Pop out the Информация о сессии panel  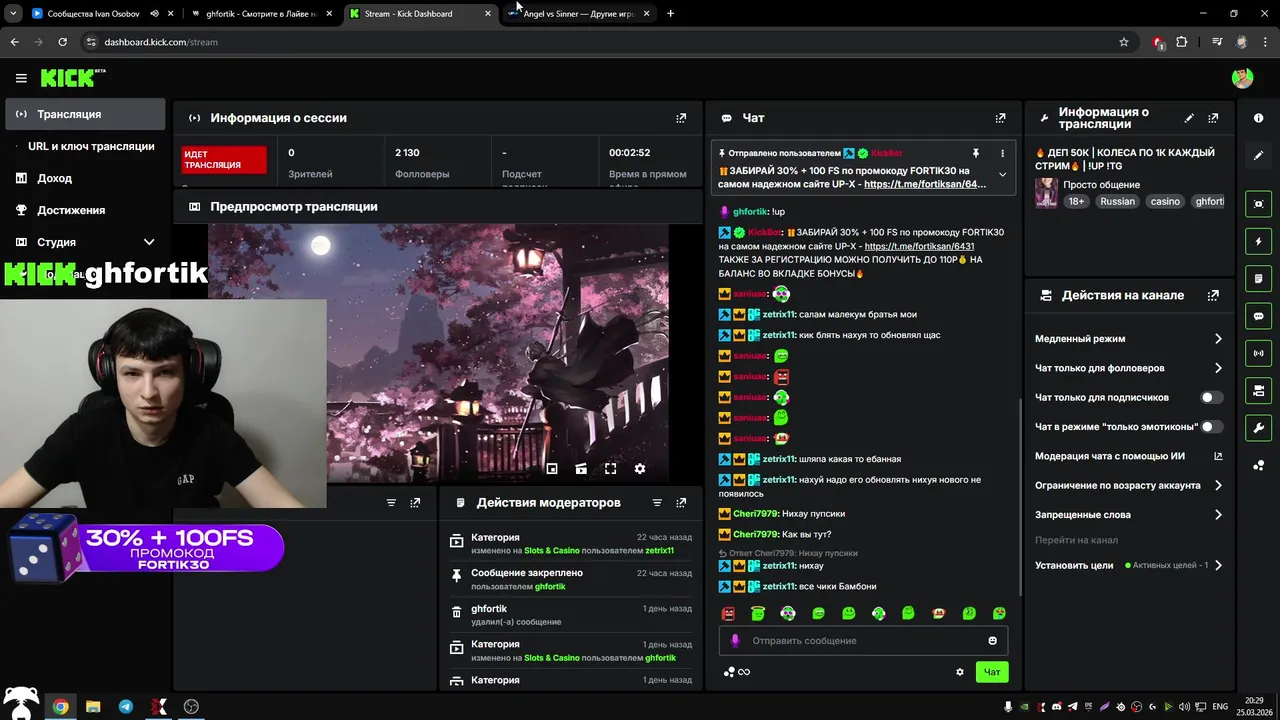681,118
